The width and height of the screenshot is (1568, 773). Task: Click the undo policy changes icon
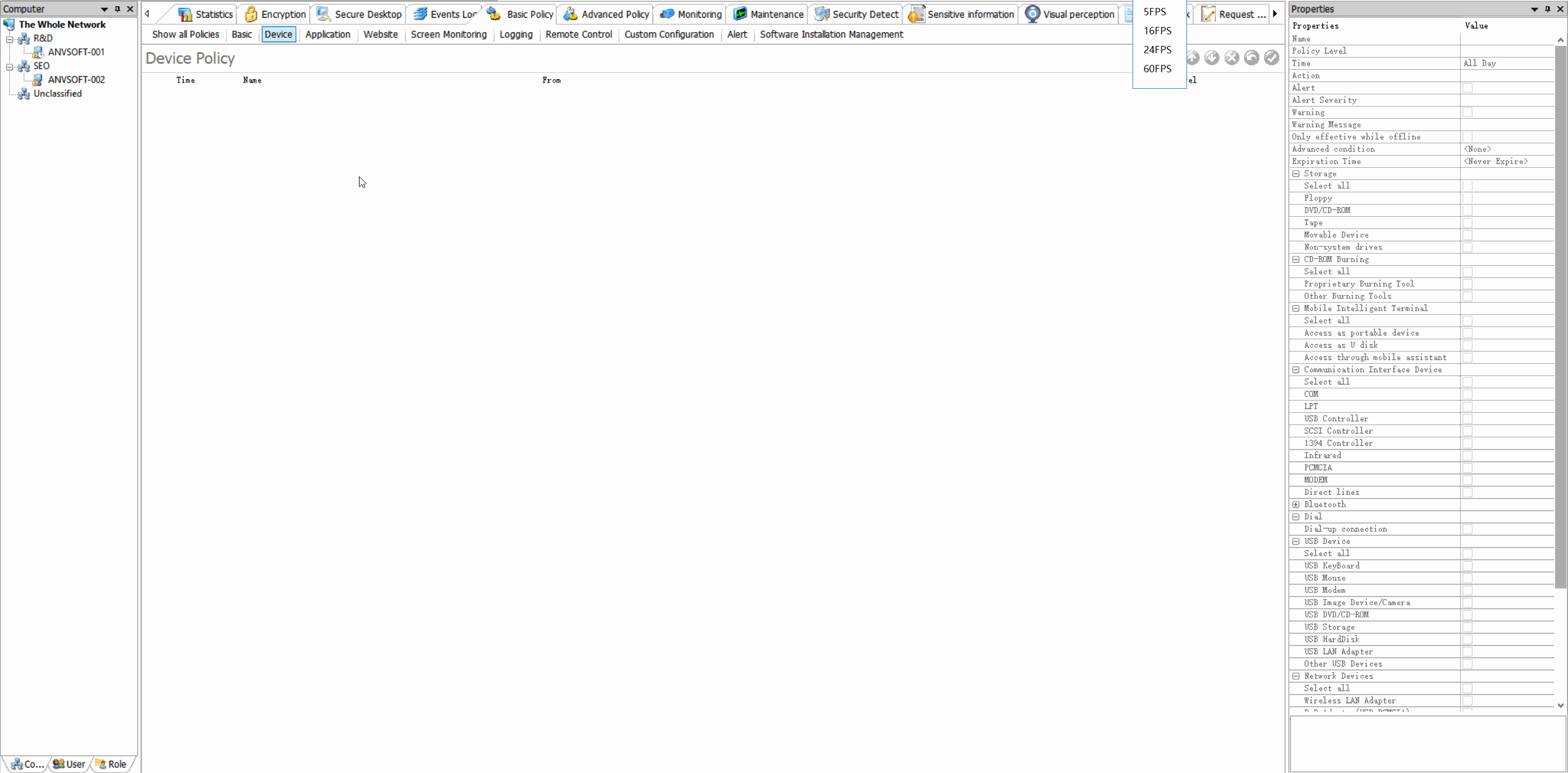[x=1251, y=58]
